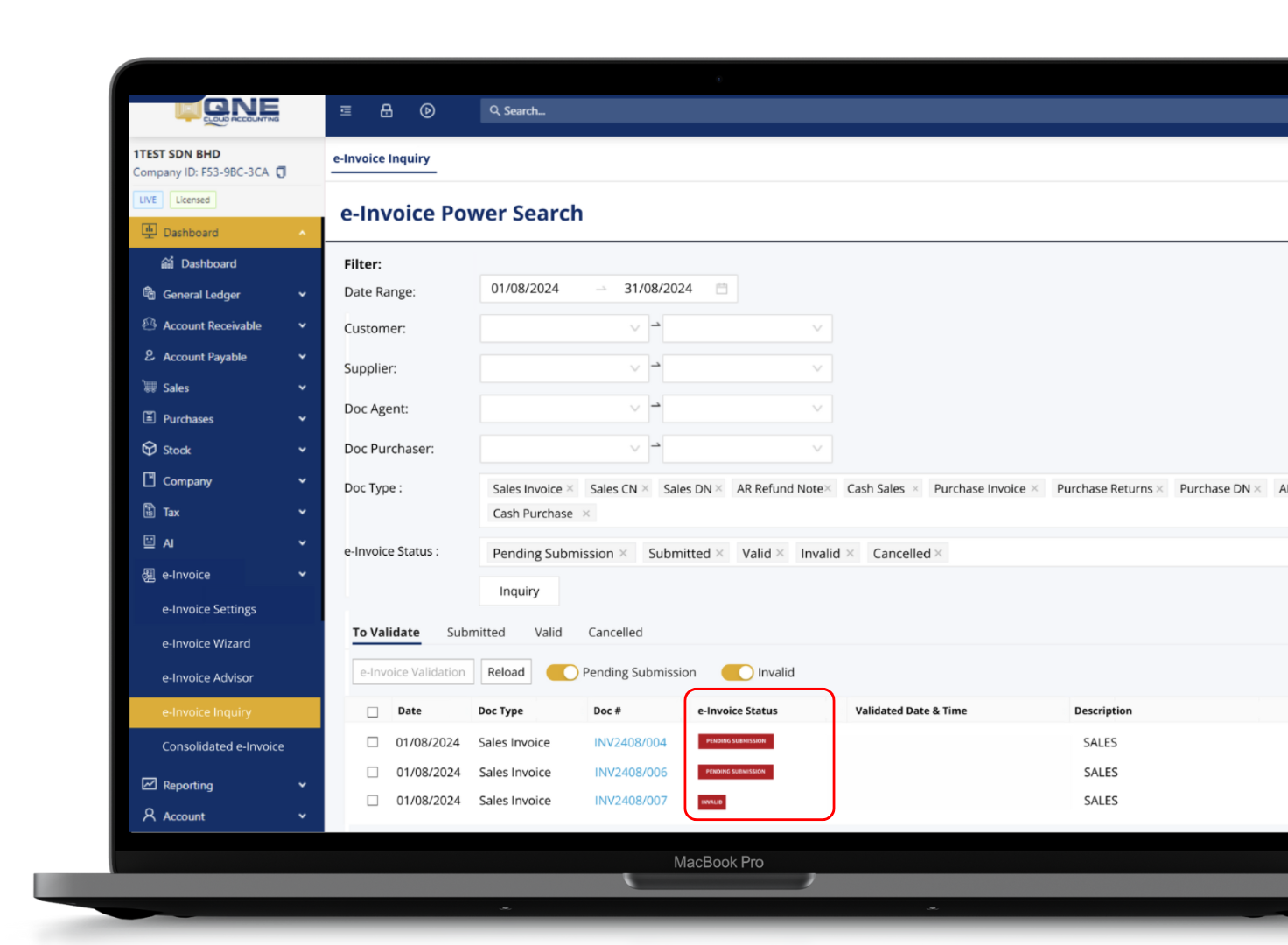Image resolution: width=1288 pixels, height=945 pixels.
Task: Click the Stock module icon
Action: point(149,449)
